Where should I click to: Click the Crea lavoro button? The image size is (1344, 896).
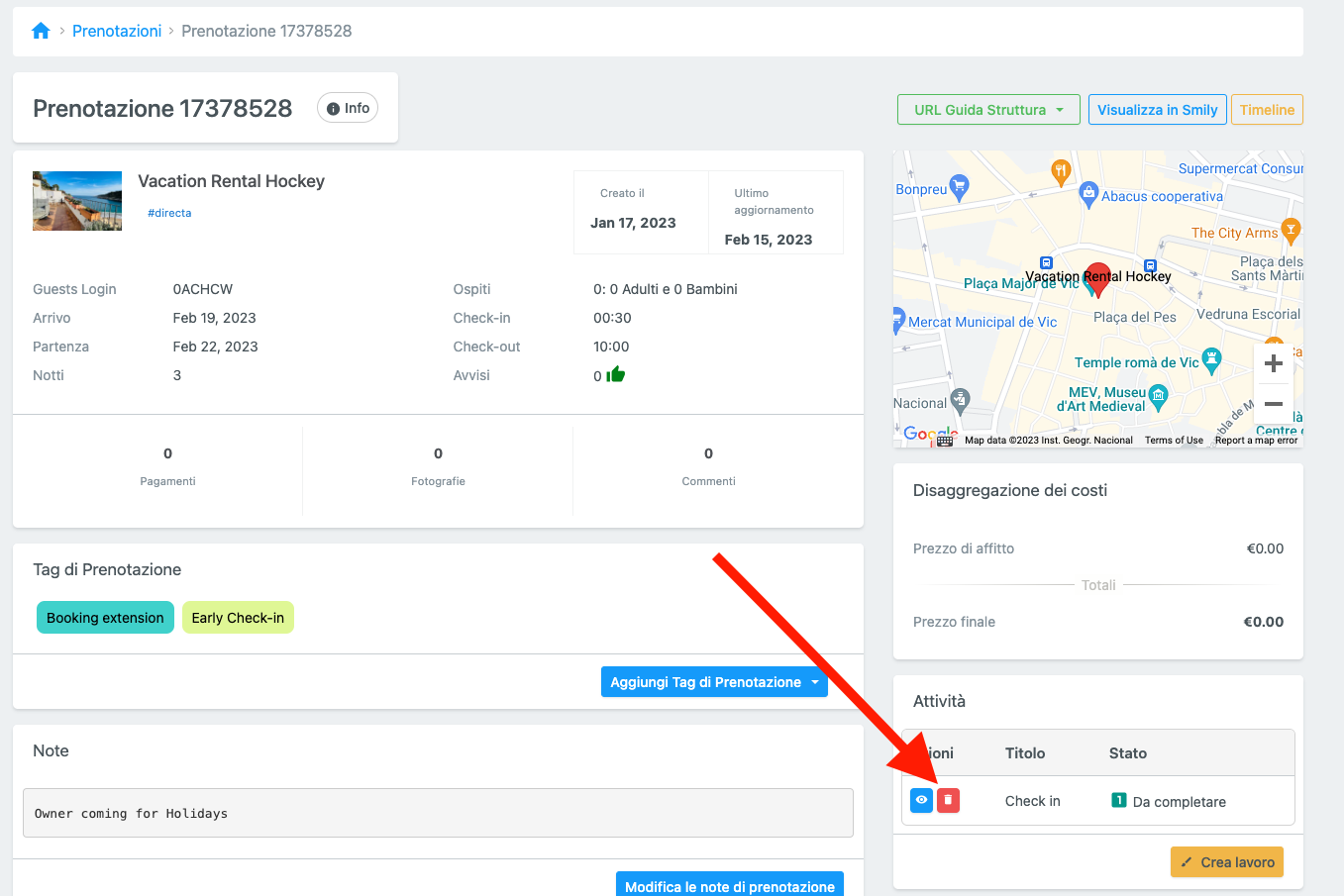[1227, 862]
